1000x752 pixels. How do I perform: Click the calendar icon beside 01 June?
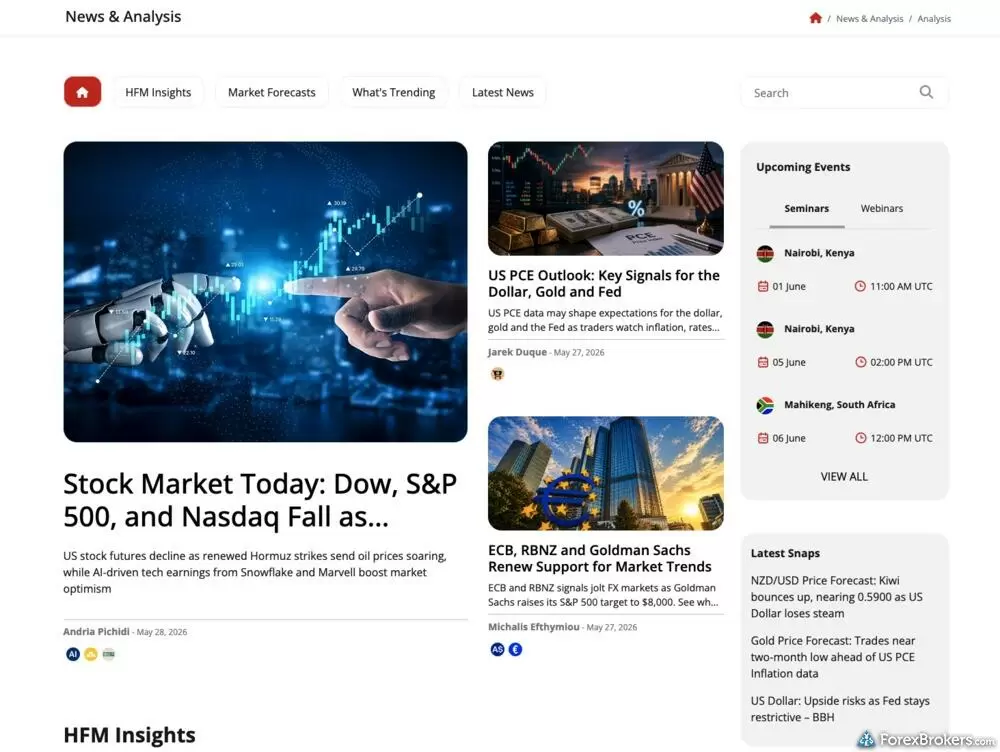coord(762,286)
